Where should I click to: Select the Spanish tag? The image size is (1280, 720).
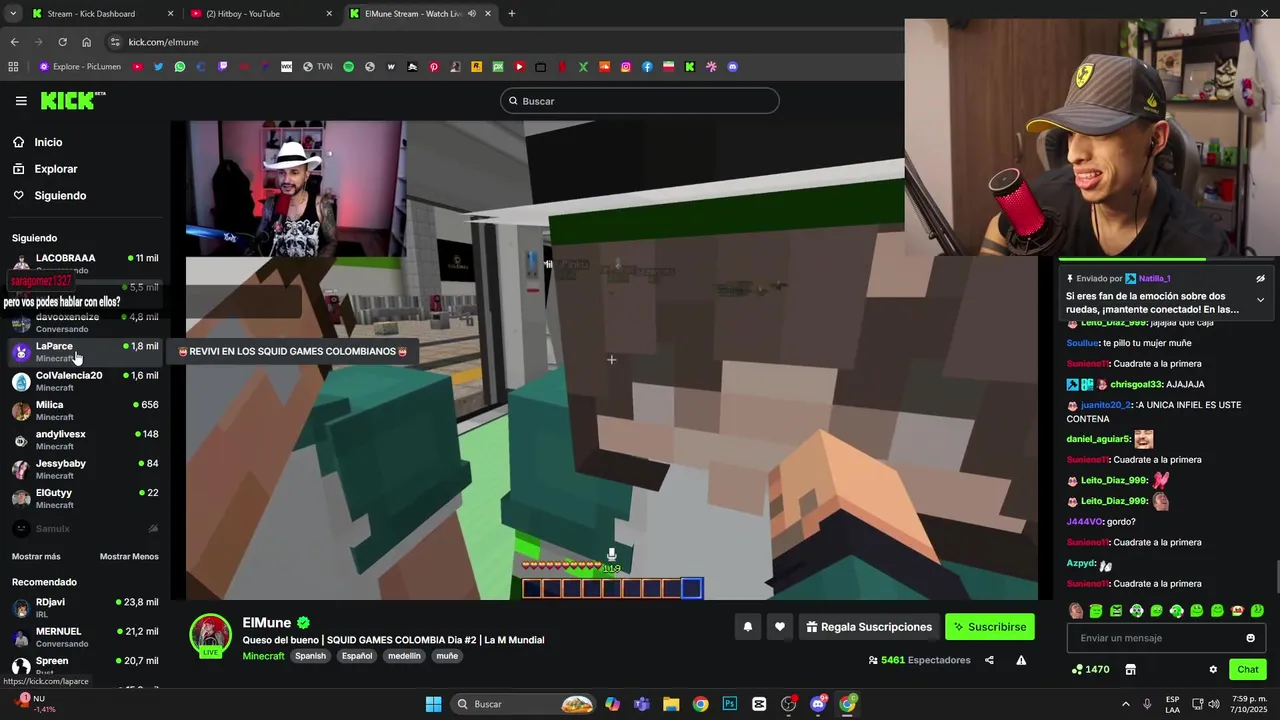coord(310,656)
